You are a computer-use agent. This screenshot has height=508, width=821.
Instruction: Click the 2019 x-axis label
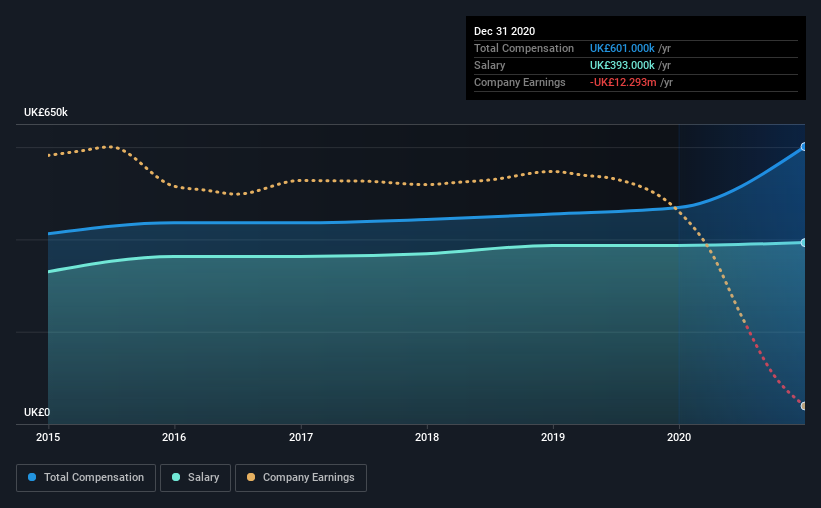[x=553, y=437]
